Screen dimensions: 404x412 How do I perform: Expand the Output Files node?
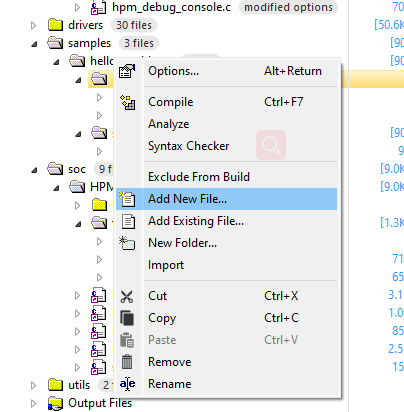33,403
